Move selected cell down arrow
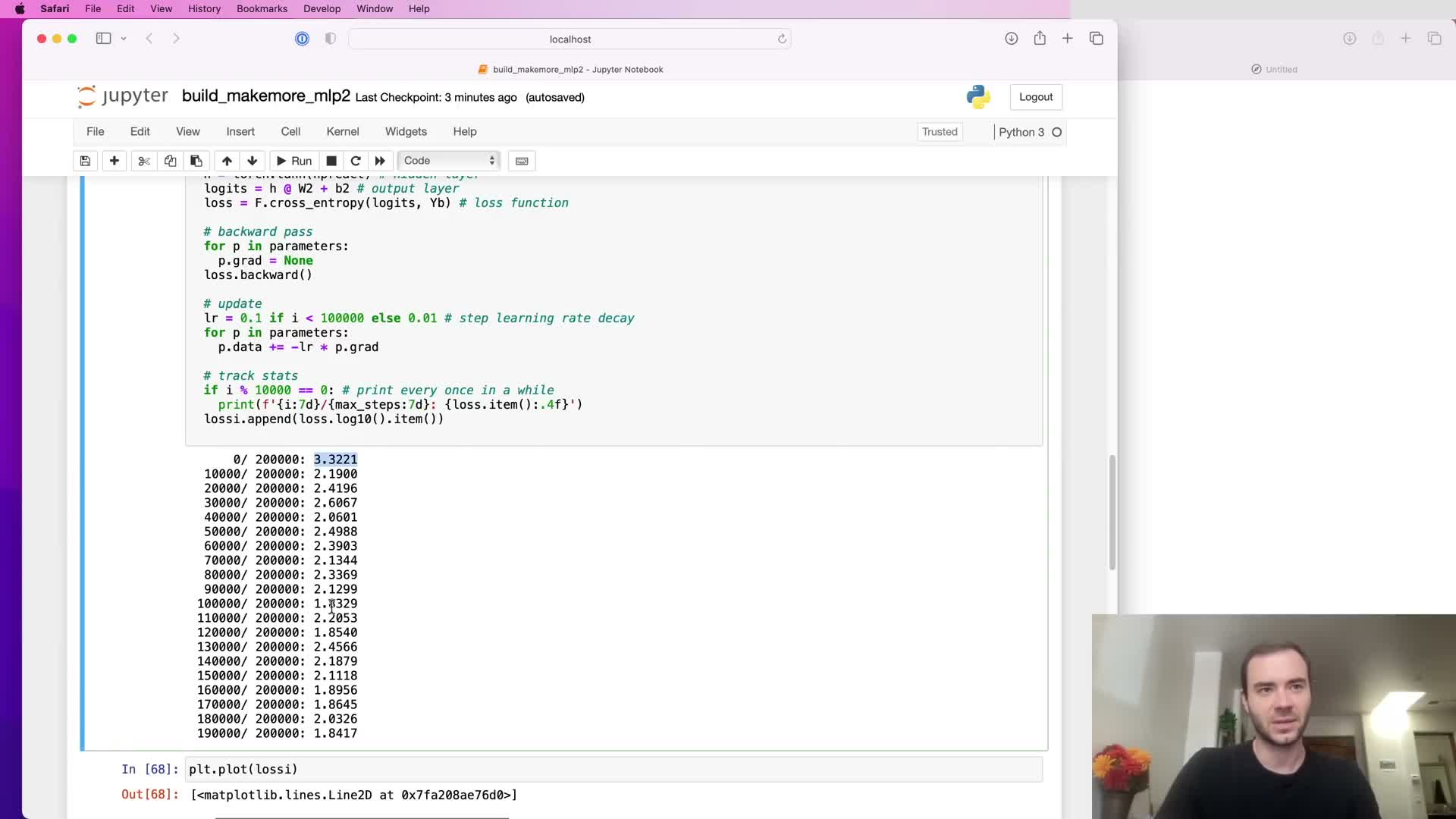The image size is (1456, 819). [x=253, y=161]
